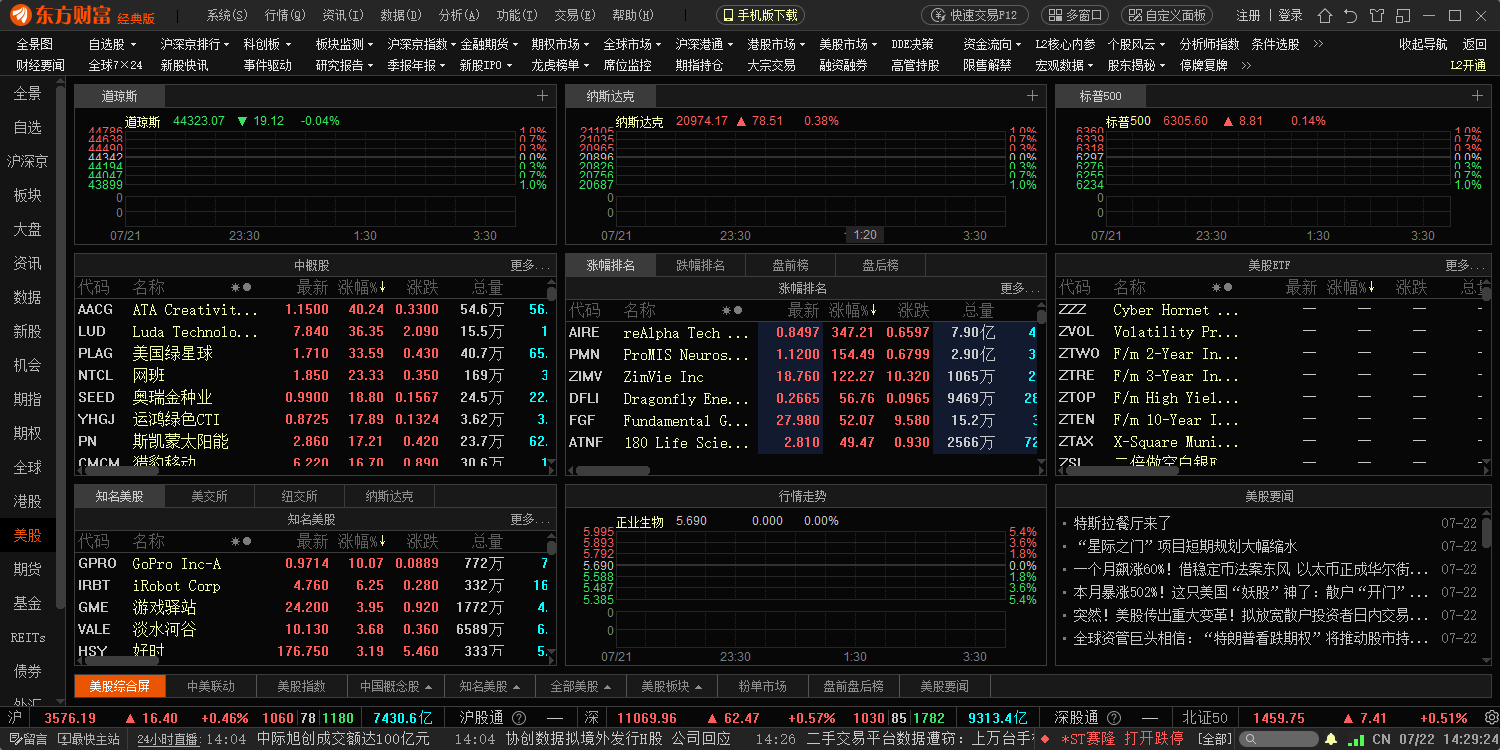Click L2开通 link
This screenshot has width=1500, height=750.
1468,65
